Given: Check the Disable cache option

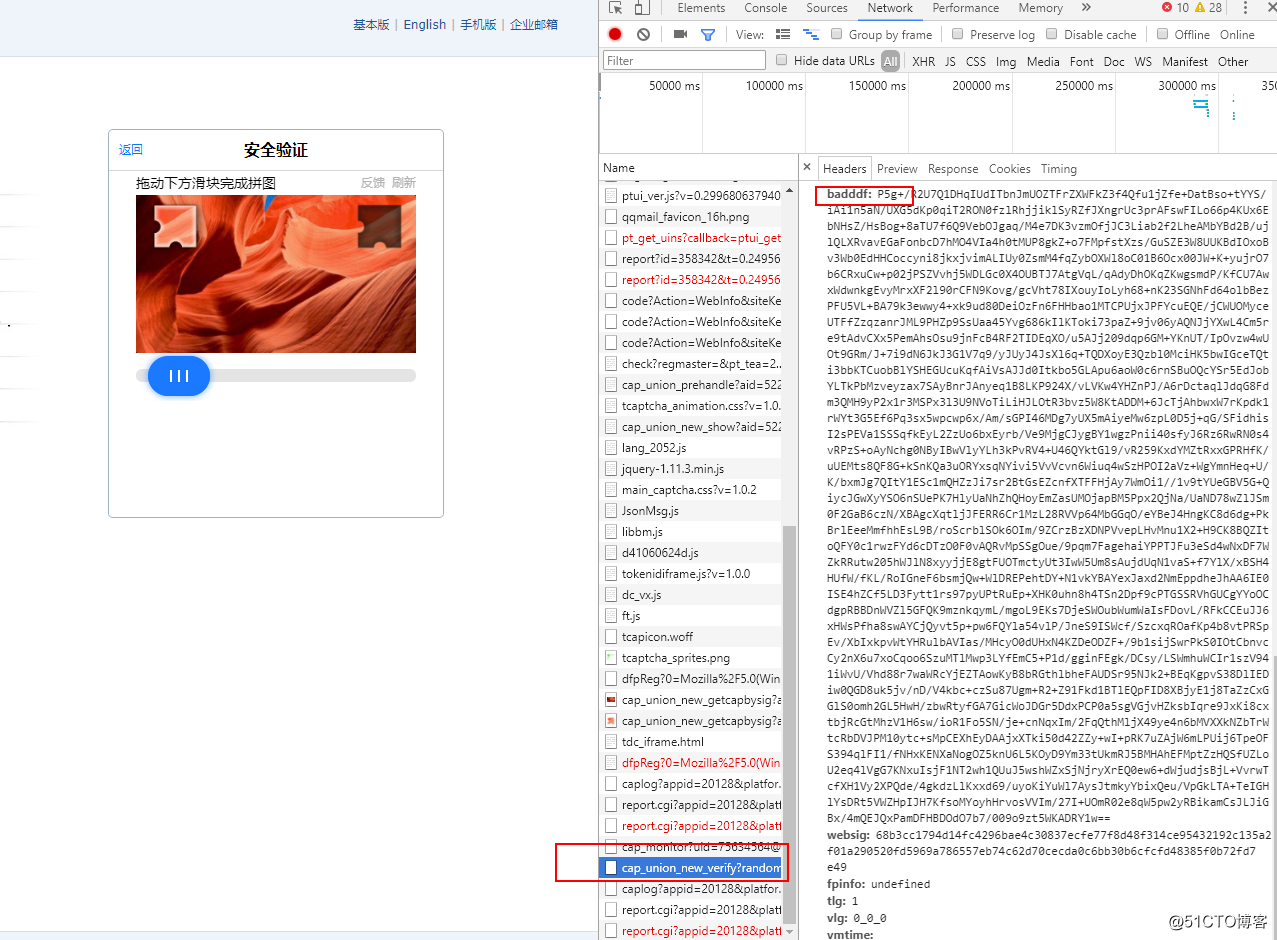Looking at the screenshot, I should click(x=1052, y=34).
